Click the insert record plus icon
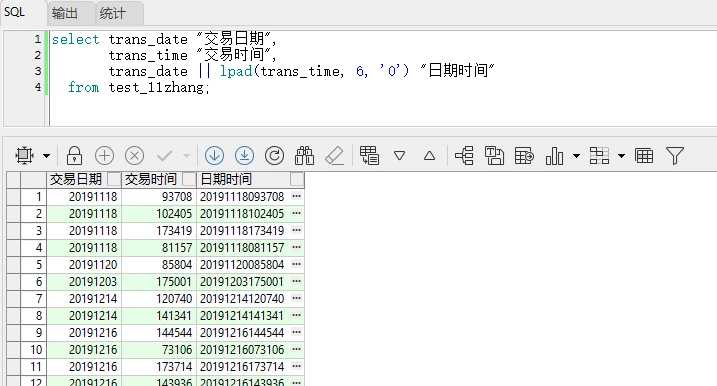Viewport: 717px width, 386px height. coord(104,155)
